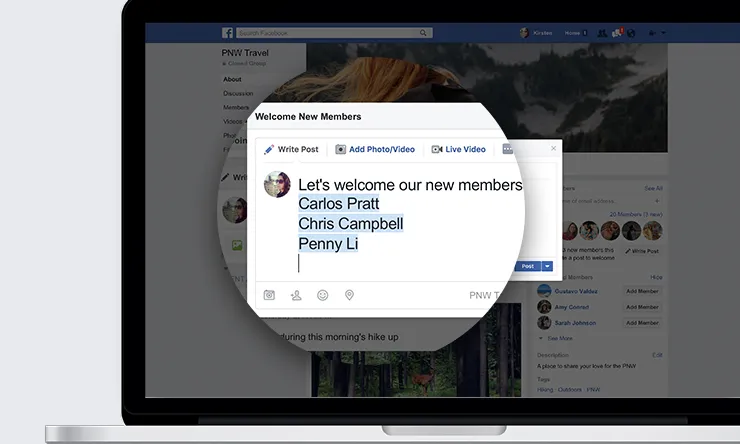Select Members in the group sidebar
Image resolution: width=740 pixels, height=444 pixels.
pos(236,108)
